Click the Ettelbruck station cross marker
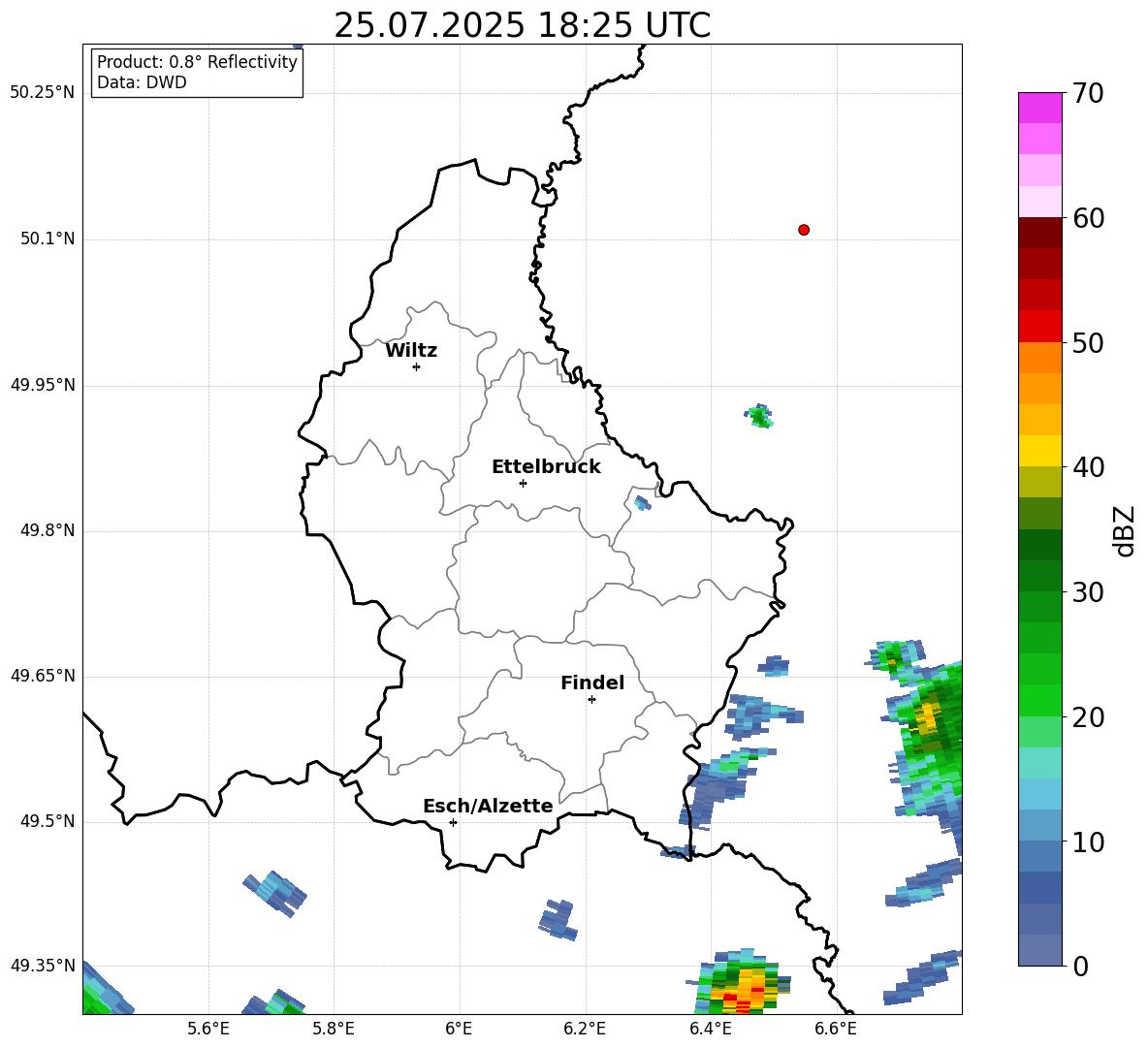This screenshot has height=1048, width=1148. pyautogui.click(x=523, y=483)
